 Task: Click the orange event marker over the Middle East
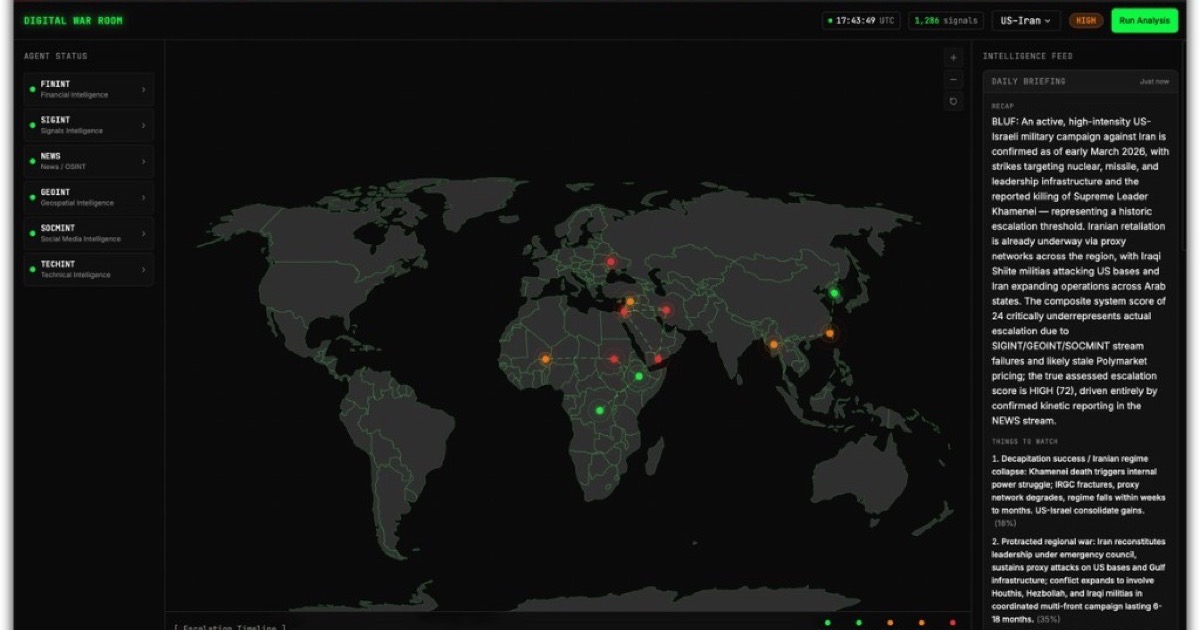click(630, 300)
